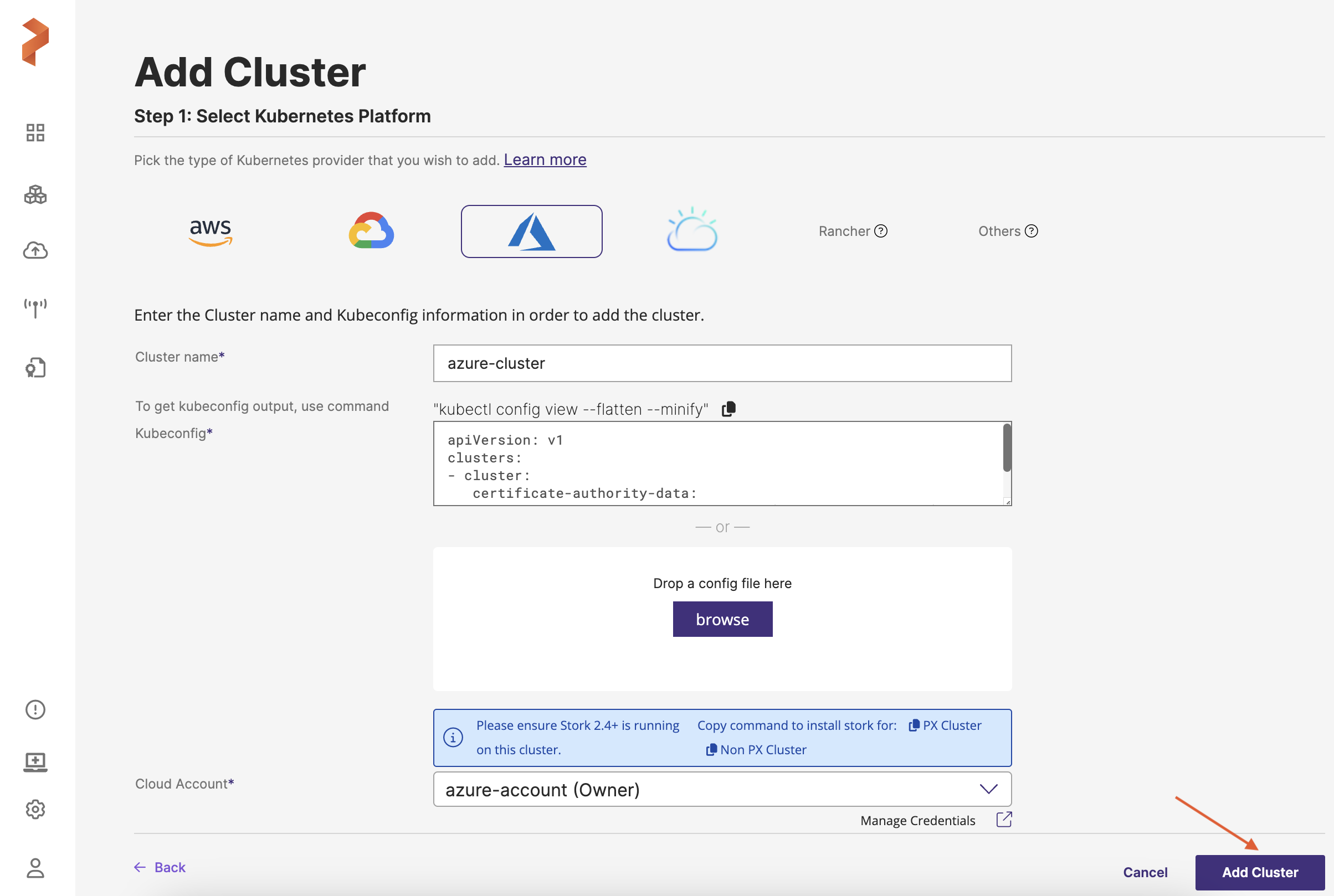
Task: Click the alert exclamation circle icon
Action: click(x=35, y=709)
